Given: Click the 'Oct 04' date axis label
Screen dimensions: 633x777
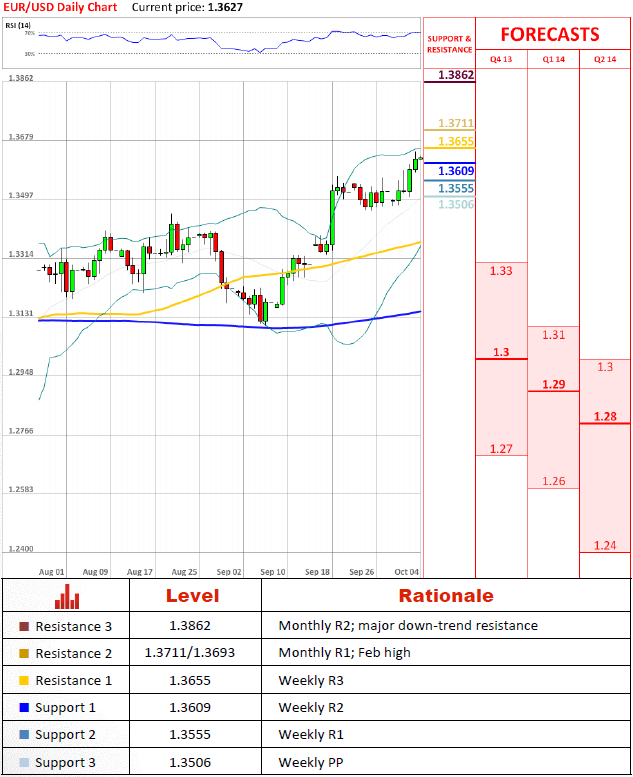Looking at the screenshot, I should click(x=406, y=572).
